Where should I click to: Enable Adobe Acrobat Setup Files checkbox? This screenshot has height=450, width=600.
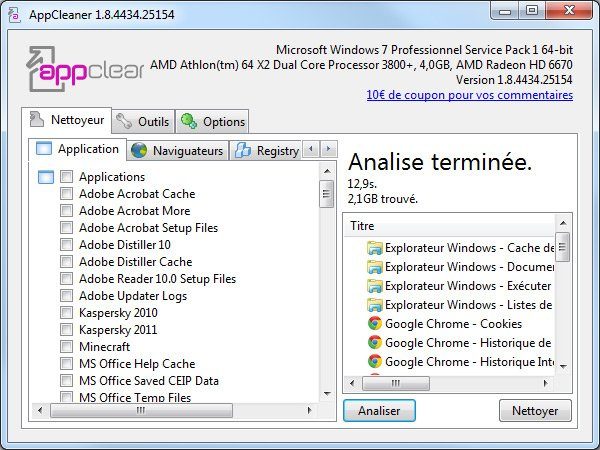click(x=67, y=228)
